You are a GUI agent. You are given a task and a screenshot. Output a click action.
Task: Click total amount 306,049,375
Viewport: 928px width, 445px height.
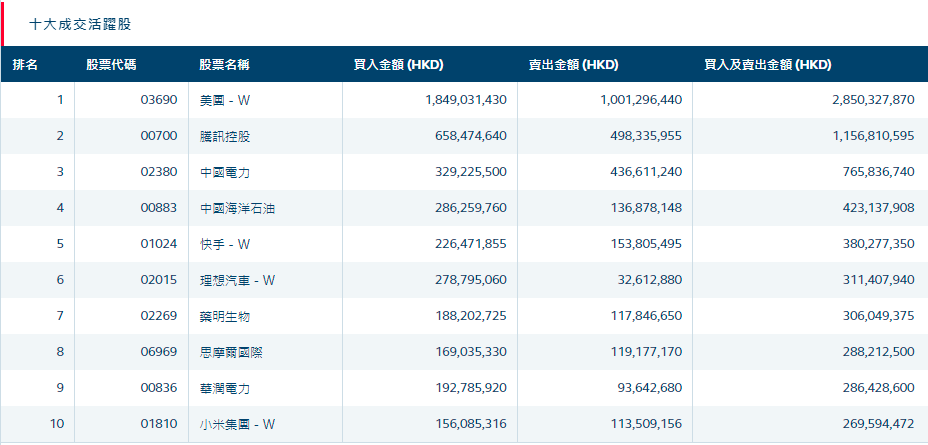pos(879,316)
